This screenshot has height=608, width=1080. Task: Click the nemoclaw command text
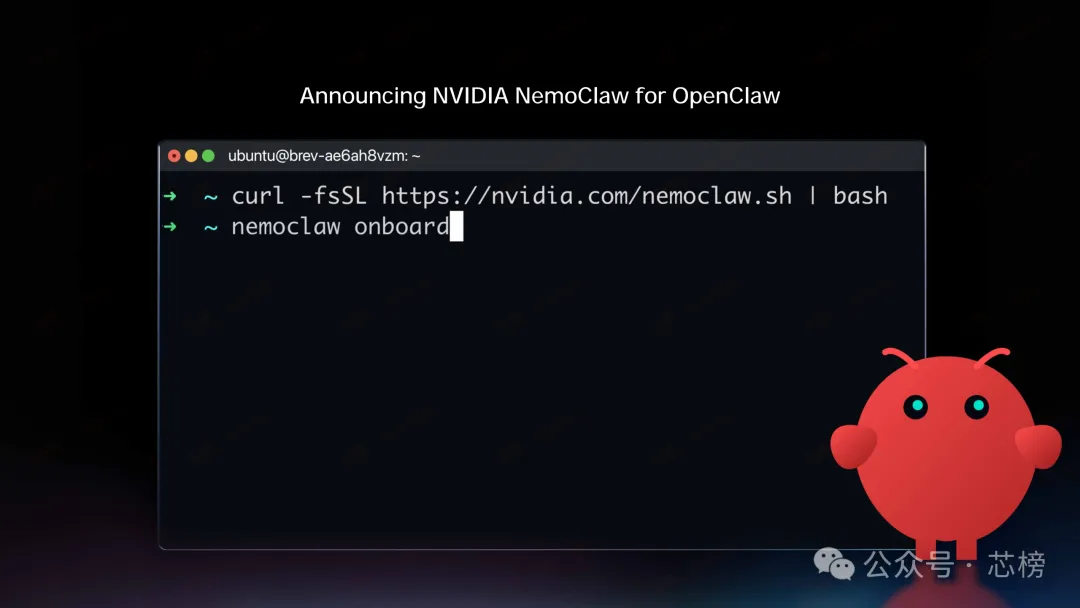pyautogui.click(x=286, y=227)
